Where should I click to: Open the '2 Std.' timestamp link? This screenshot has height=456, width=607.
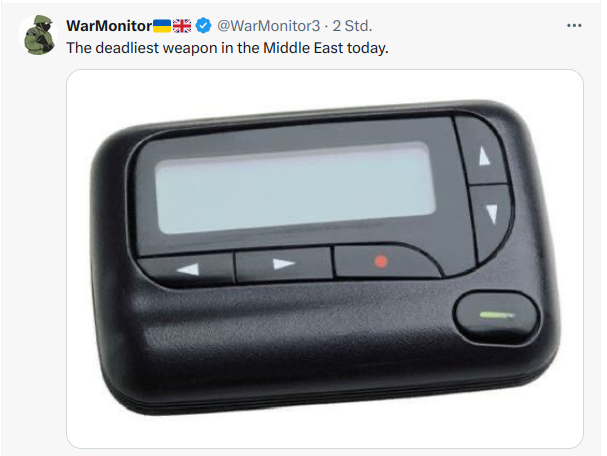click(x=352, y=26)
